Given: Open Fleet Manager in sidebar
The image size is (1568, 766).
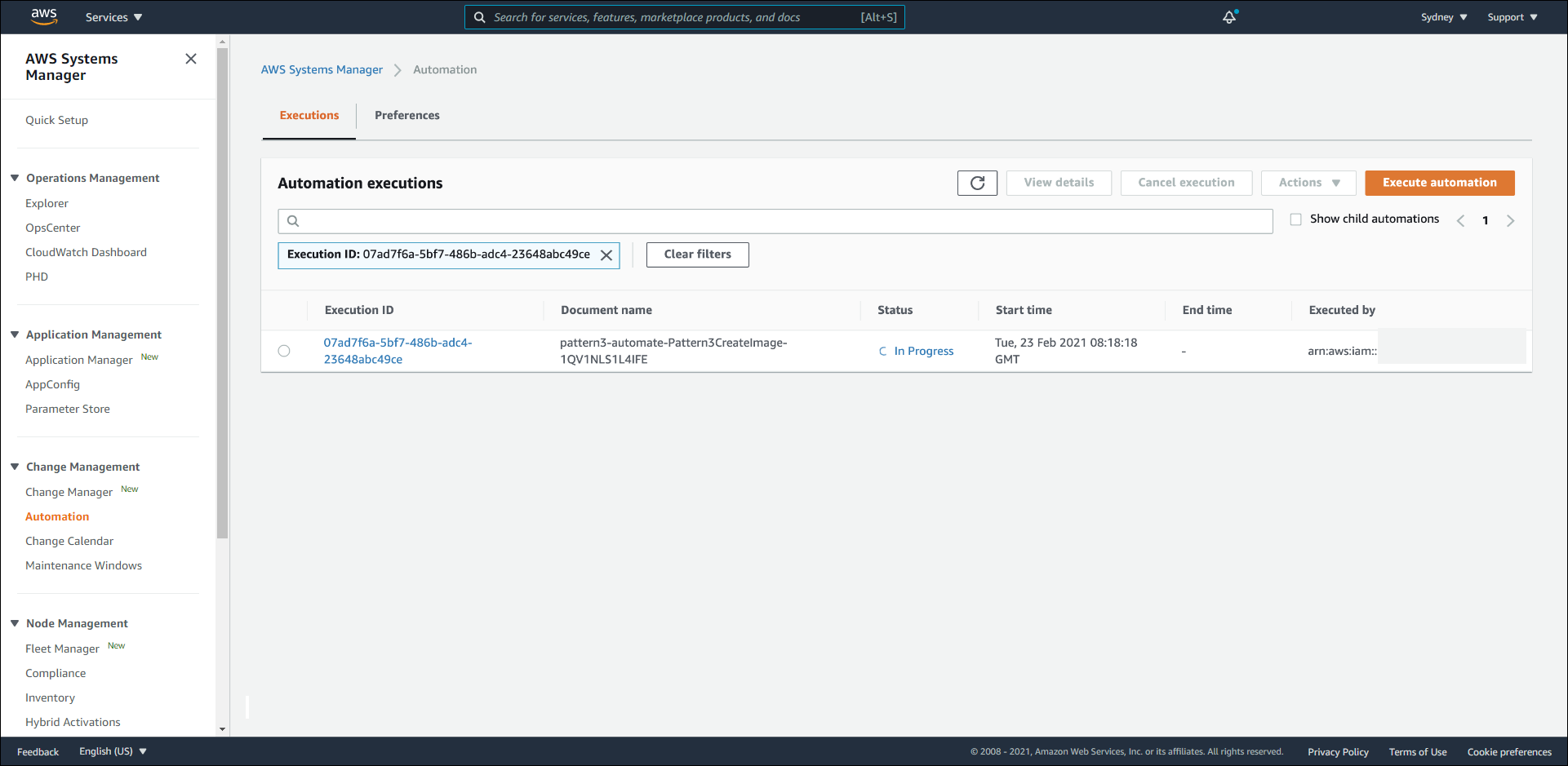Looking at the screenshot, I should point(62,649).
